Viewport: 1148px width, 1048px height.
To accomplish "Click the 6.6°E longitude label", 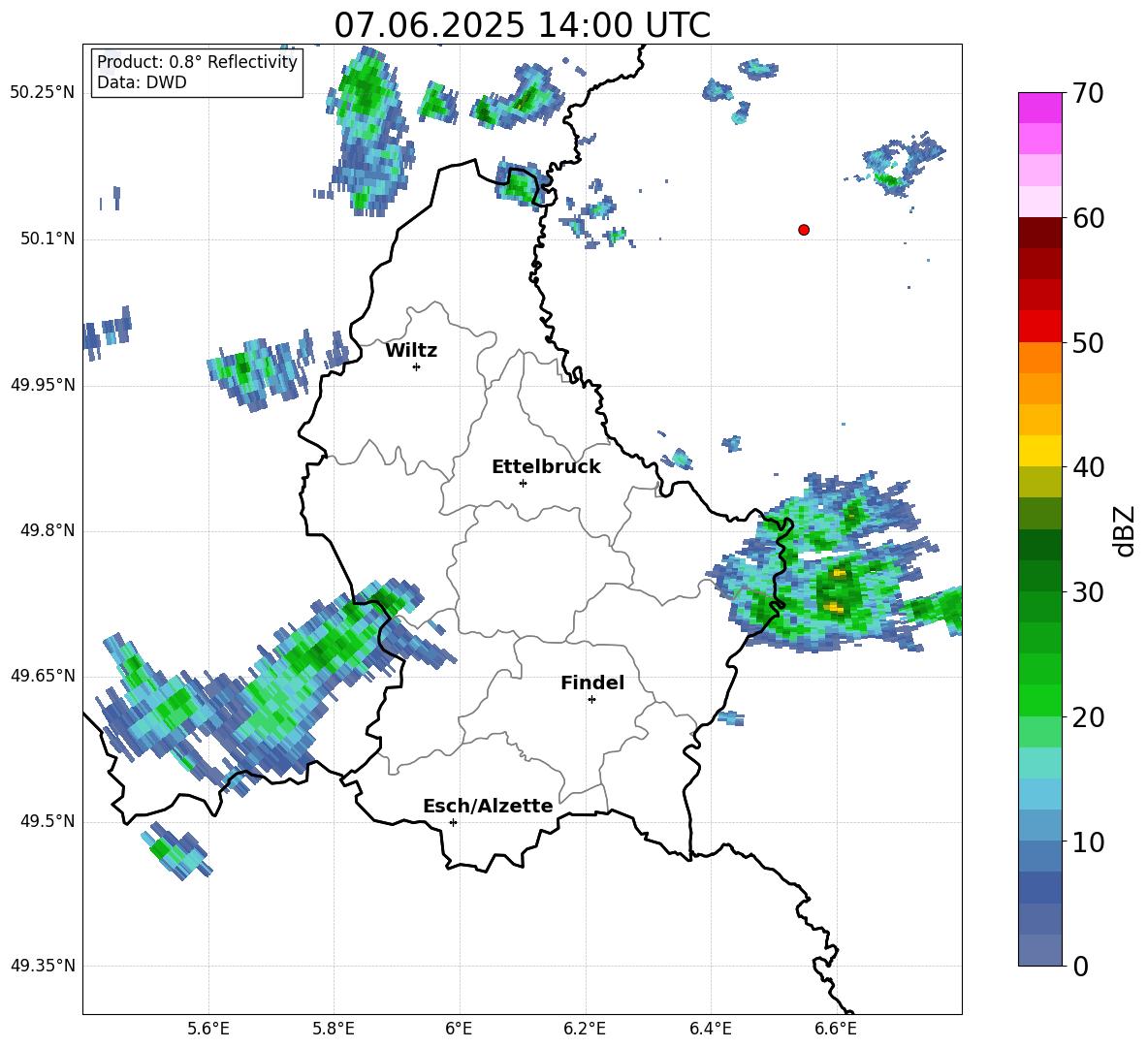I will coord(836,1029).
